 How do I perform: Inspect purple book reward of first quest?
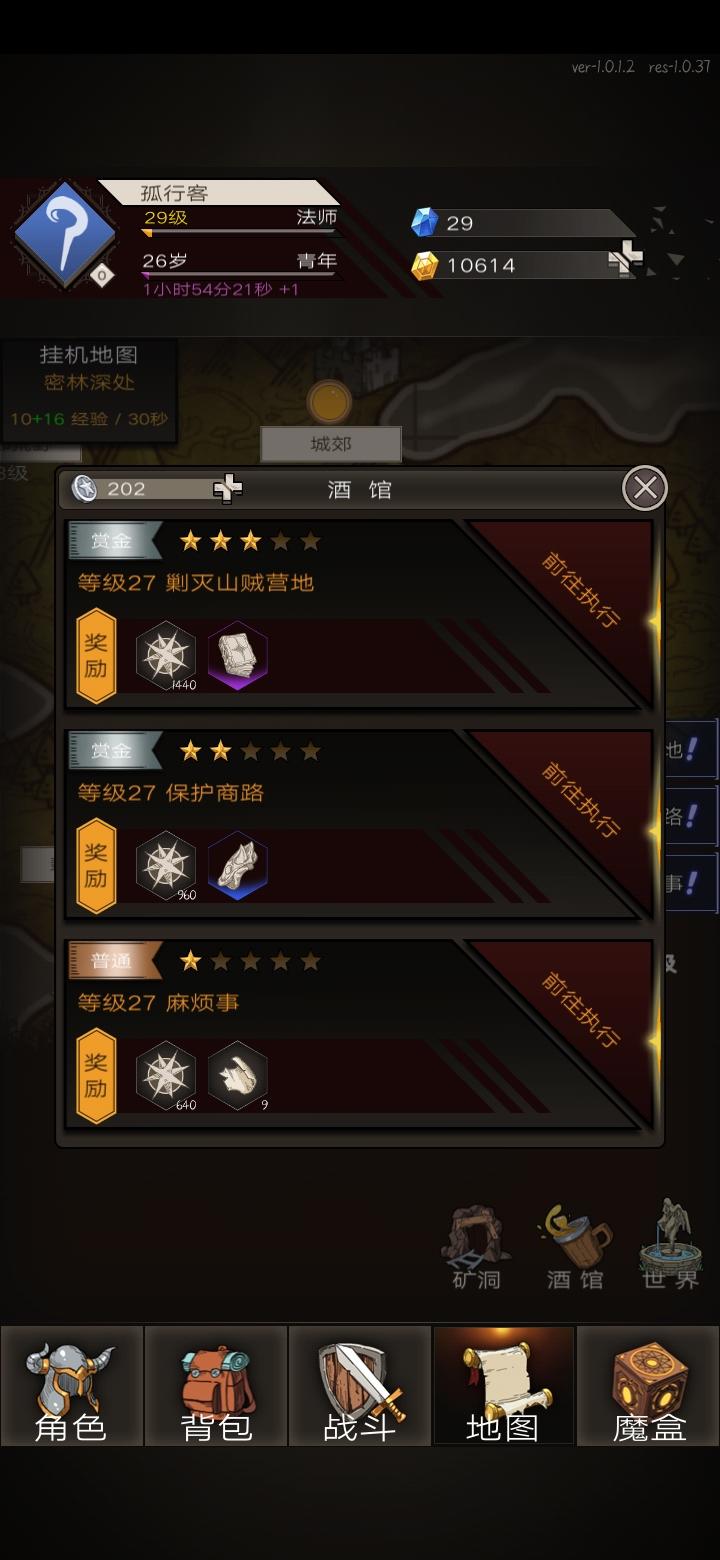[238, 655]
